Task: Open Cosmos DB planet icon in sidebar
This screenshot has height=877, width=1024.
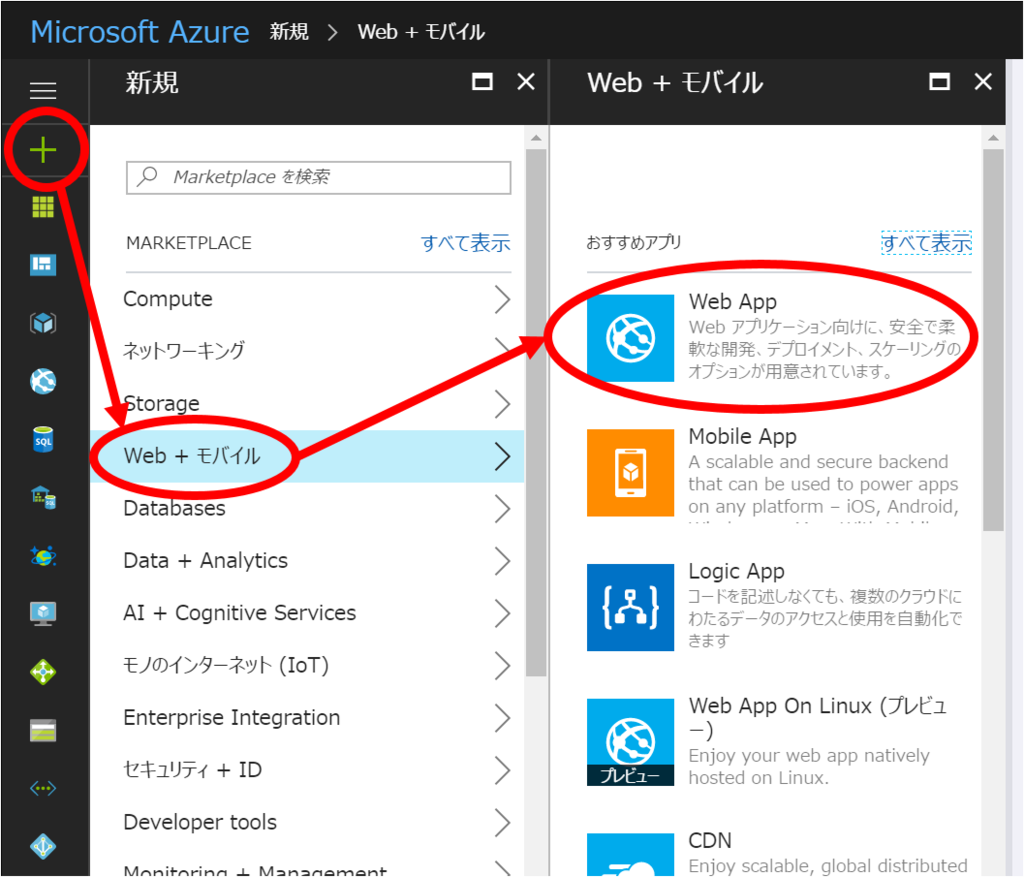Action: pyautogui.click(x=43, y=556)
